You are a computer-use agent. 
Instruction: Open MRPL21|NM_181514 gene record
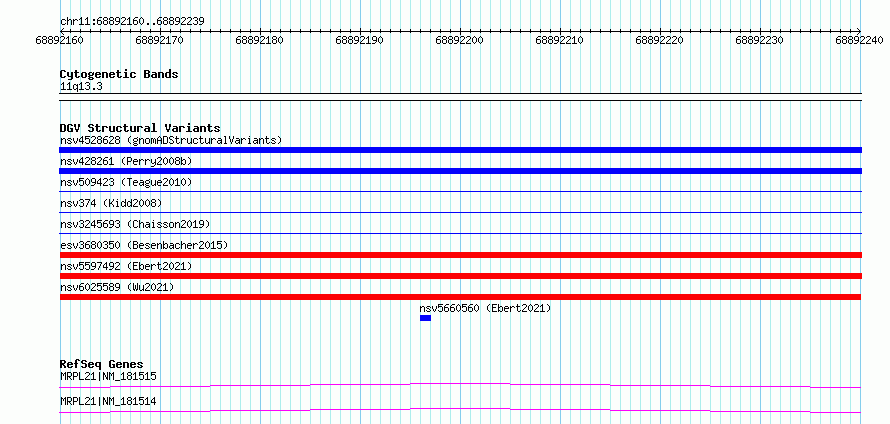coord(108,402)
